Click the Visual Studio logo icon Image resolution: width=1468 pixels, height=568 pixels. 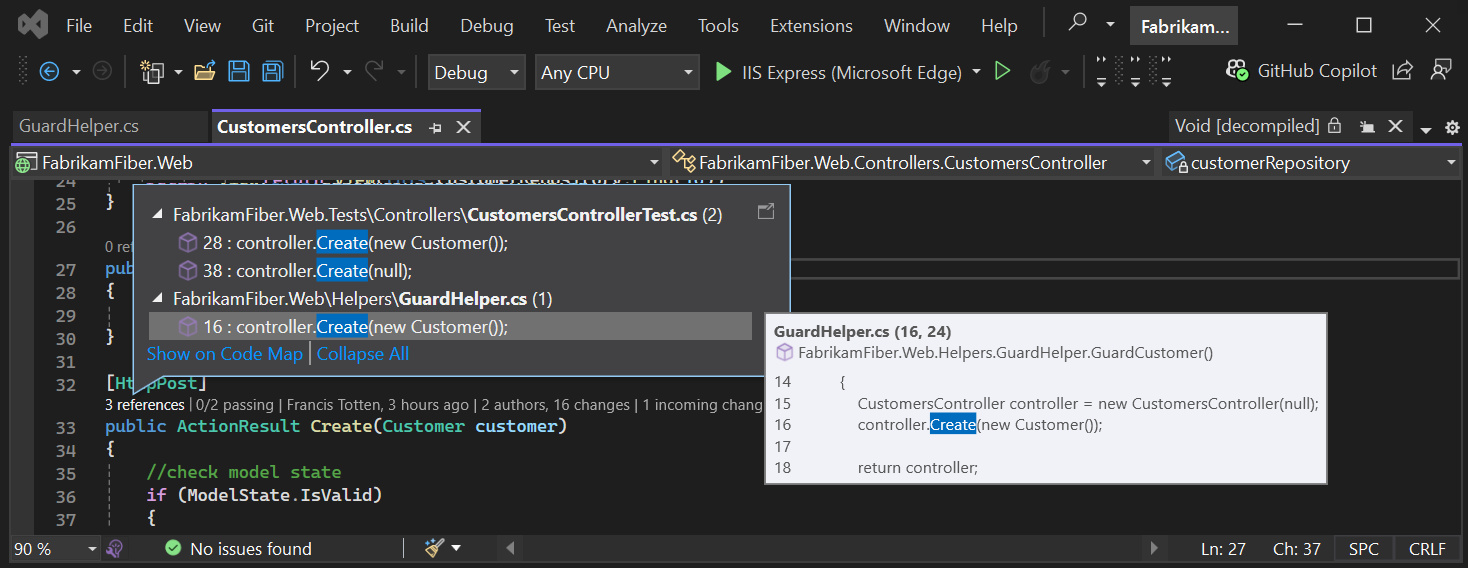click(32, 25)
